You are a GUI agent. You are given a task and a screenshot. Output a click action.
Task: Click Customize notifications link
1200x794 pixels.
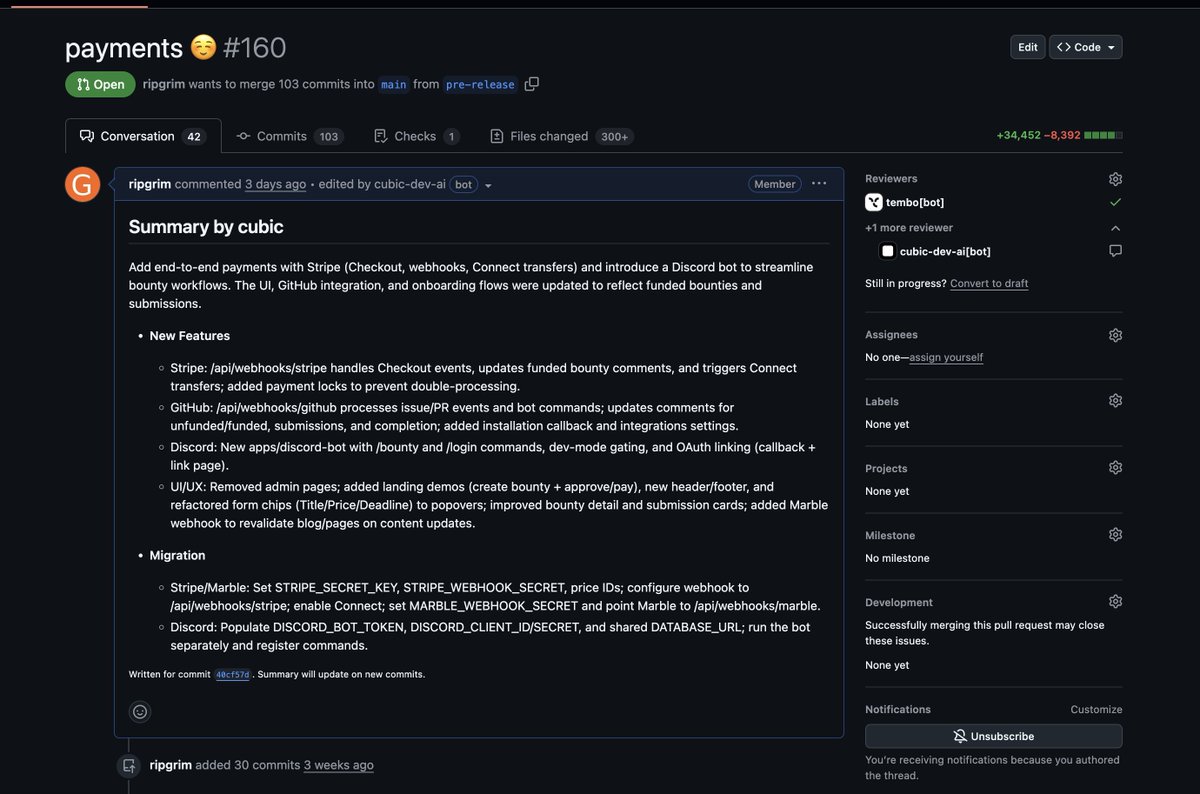pyautogui.click(x=1096, y=710)
